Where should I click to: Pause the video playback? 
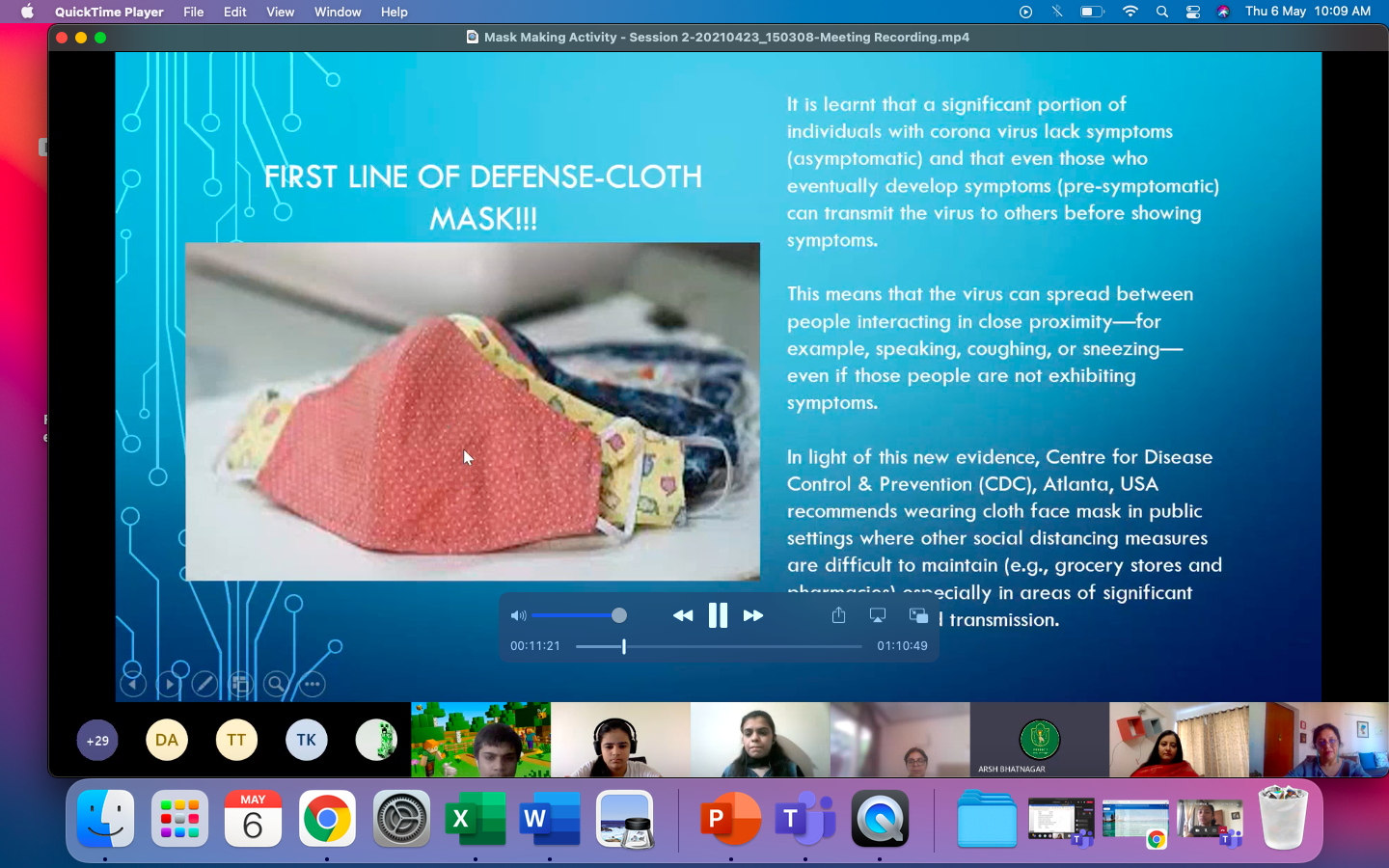pyautogui.click(x=718, y=615)
